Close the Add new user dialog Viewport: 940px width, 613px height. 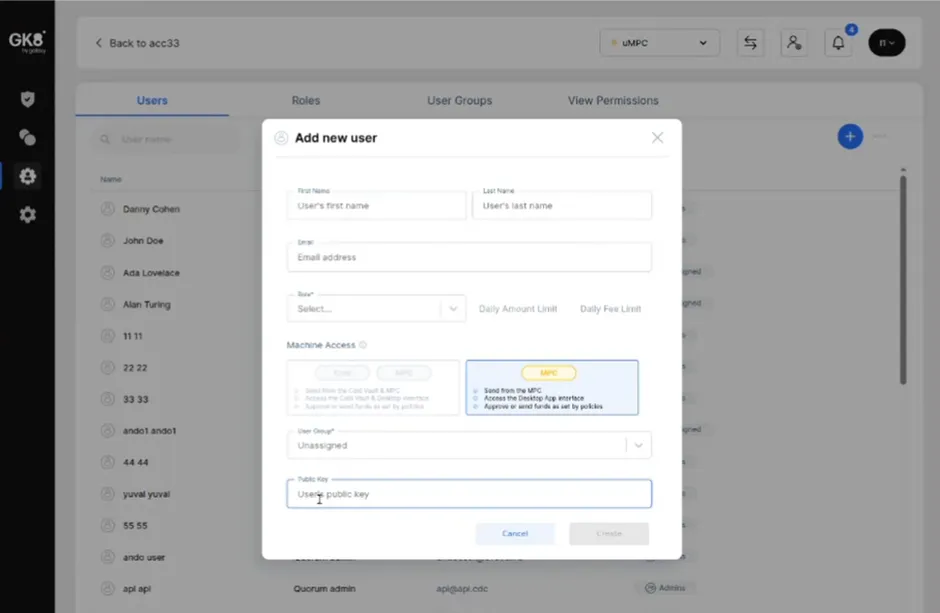[657, 138]
